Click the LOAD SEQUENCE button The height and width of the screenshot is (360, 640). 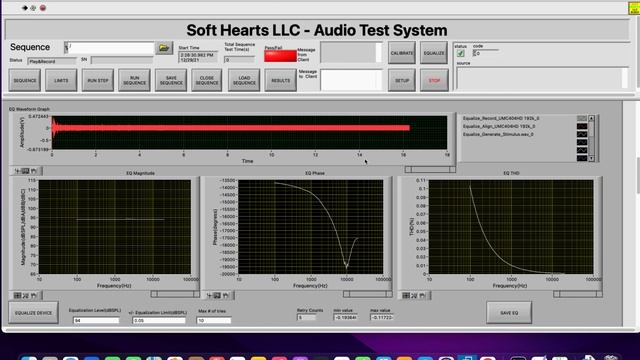(244, 80)
